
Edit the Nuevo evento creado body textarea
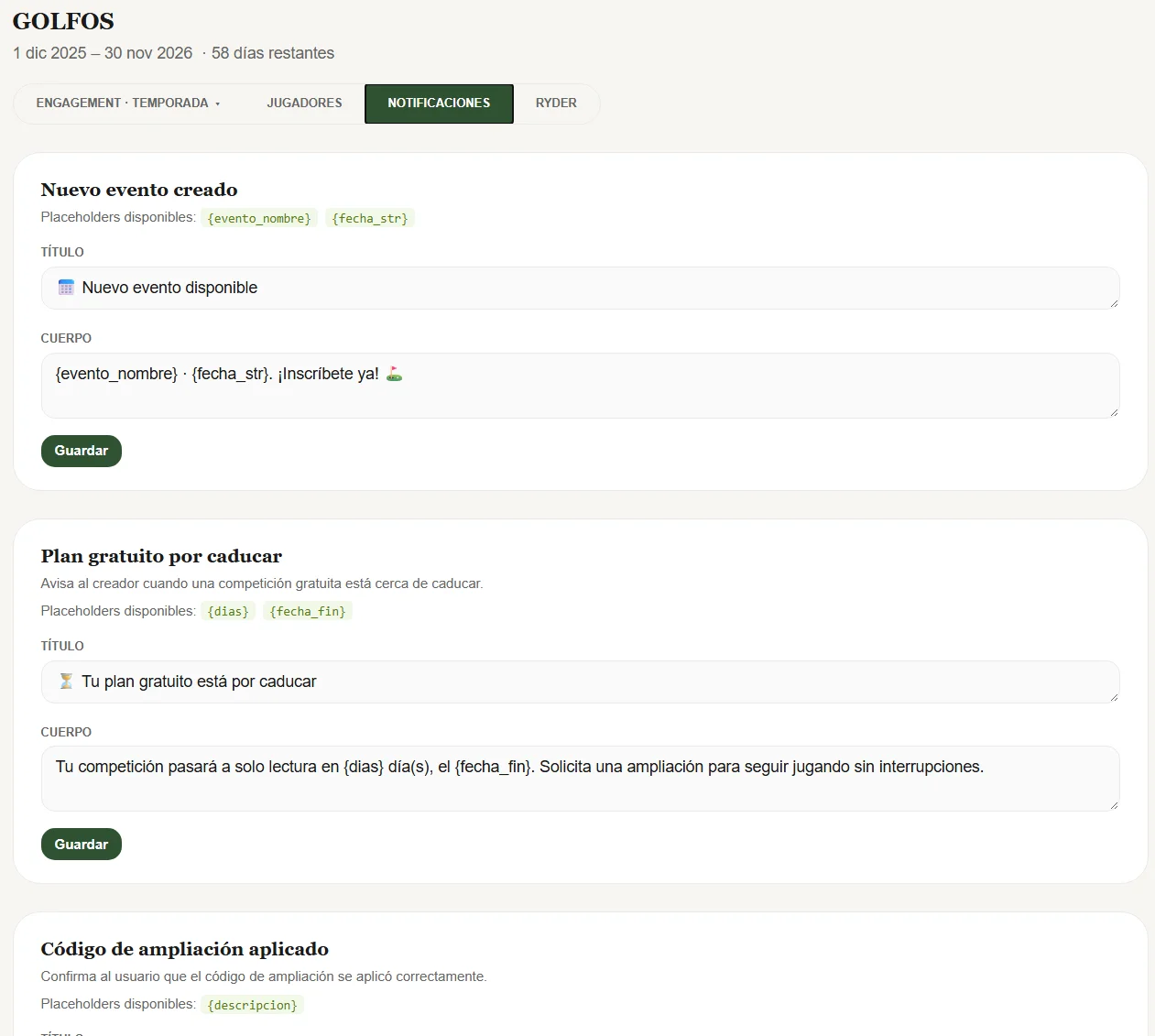tap(580, 386)
